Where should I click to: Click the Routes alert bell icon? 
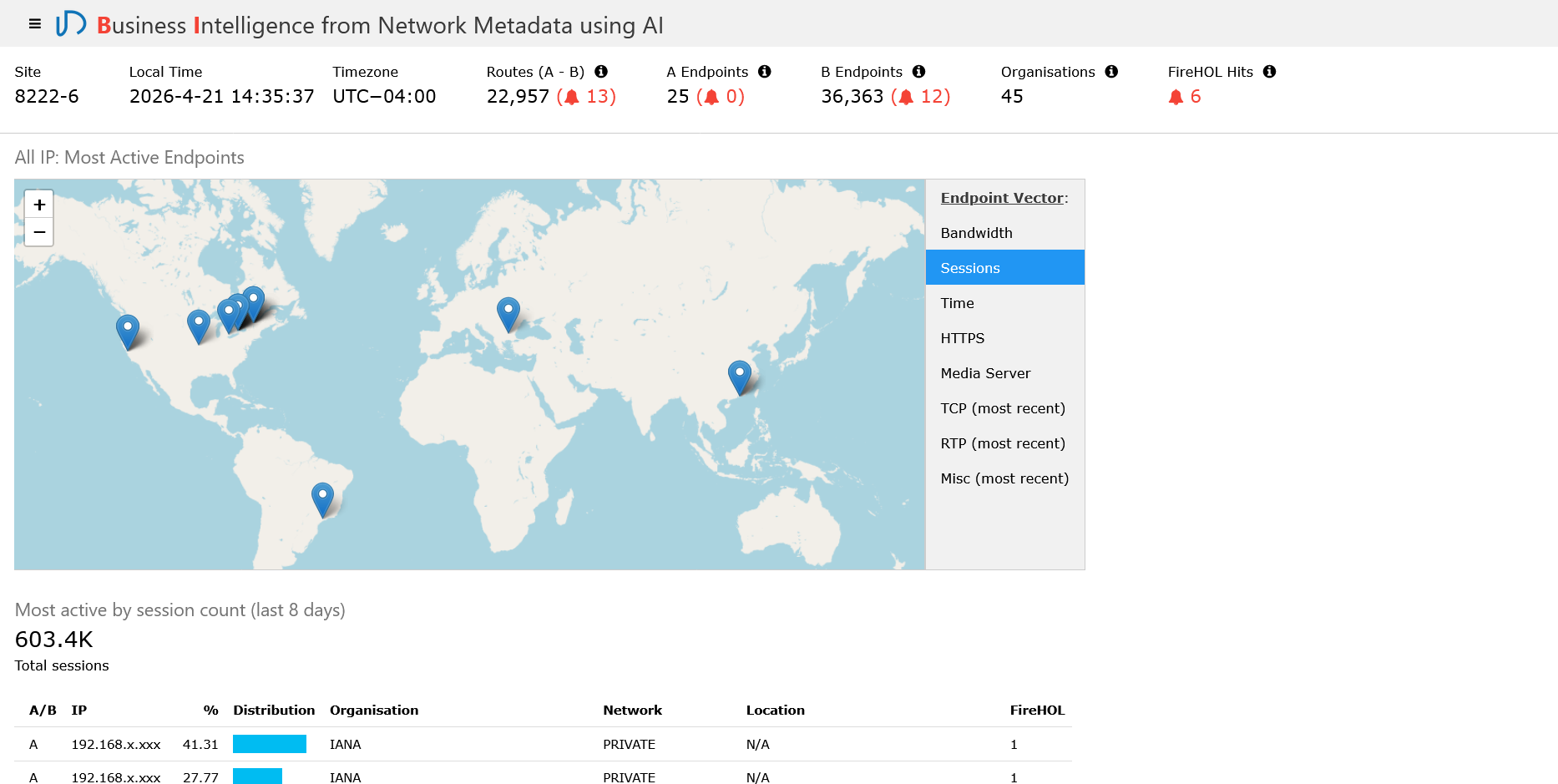[x=572, y=97]
